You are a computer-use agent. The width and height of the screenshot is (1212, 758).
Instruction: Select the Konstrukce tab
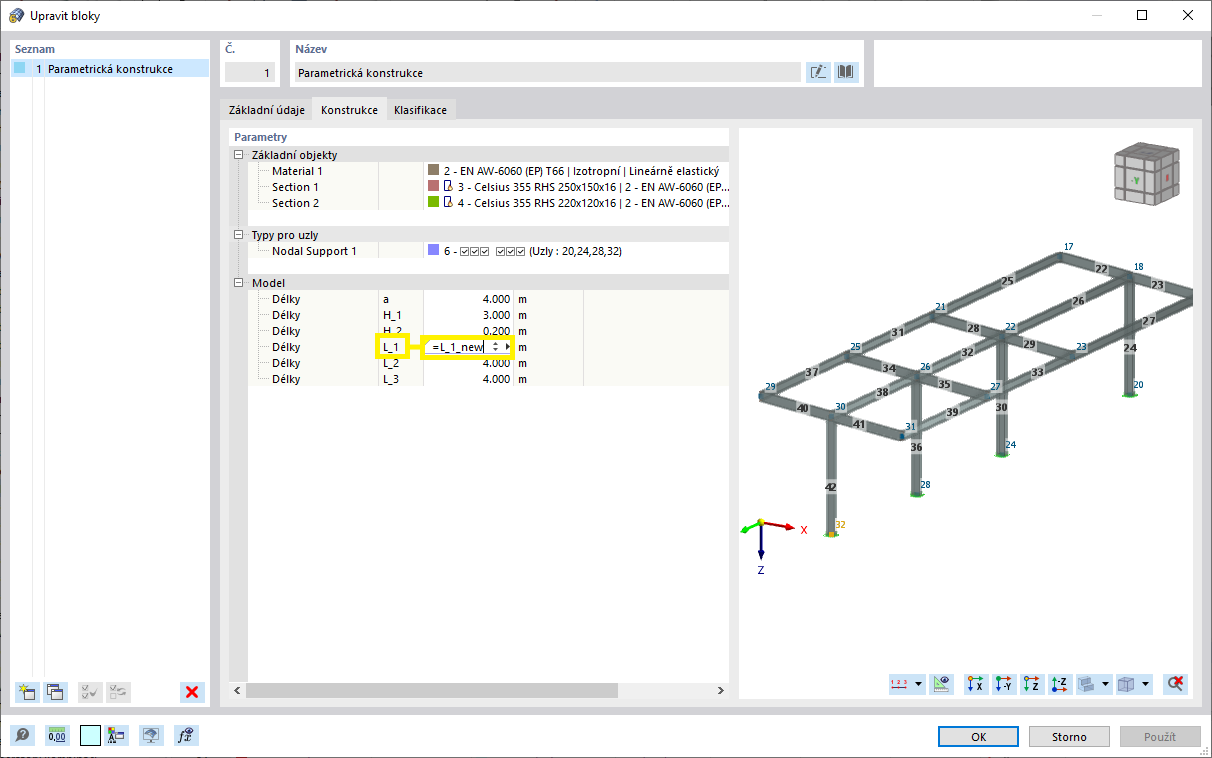point(349,110)
